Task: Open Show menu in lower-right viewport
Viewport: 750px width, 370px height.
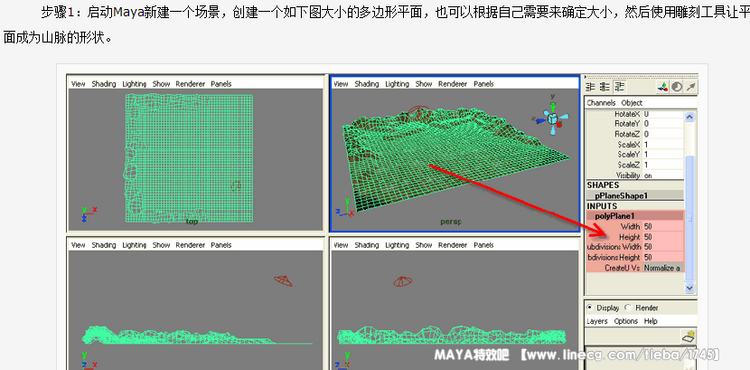Action: coord(424,245)
